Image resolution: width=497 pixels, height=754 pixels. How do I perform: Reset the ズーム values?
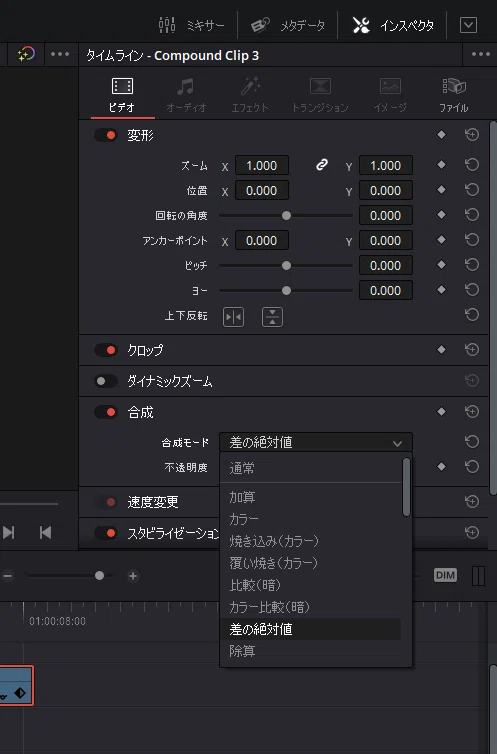pyautogui.click(x=472, y=165)
